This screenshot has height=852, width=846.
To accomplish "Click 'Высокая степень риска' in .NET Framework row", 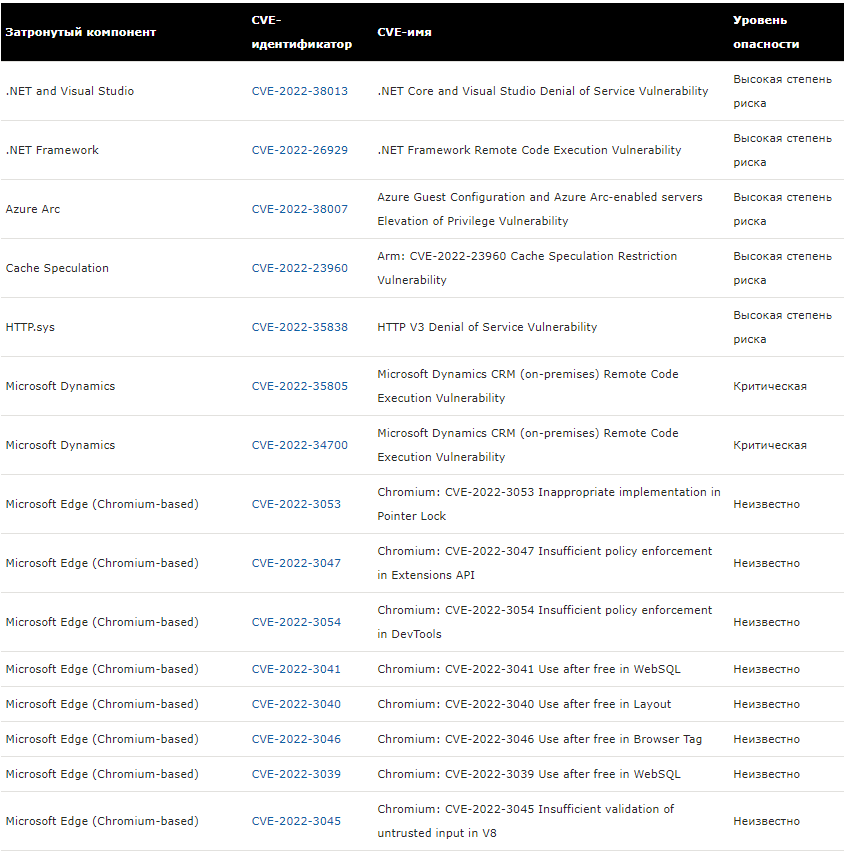I will [782, 151].
